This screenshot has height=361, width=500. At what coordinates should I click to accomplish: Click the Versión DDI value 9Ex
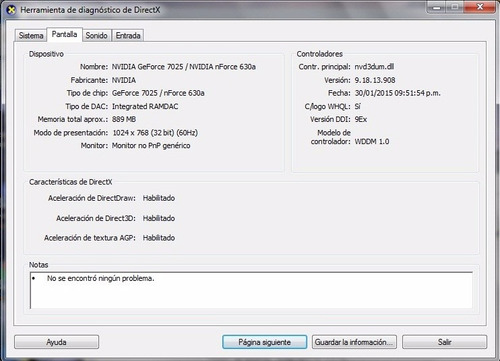[361, 119]
